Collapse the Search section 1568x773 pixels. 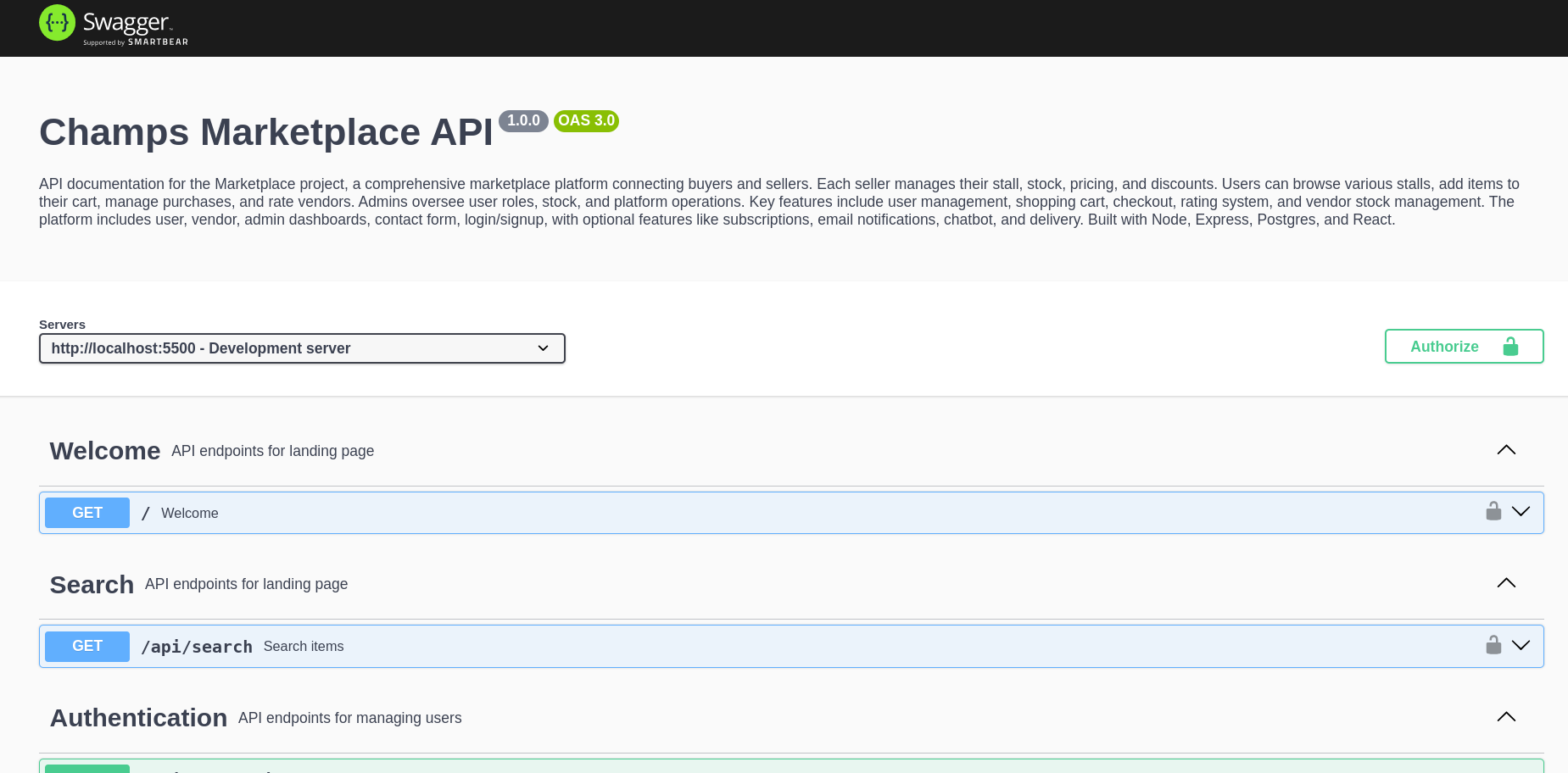tap(1506, 583)
